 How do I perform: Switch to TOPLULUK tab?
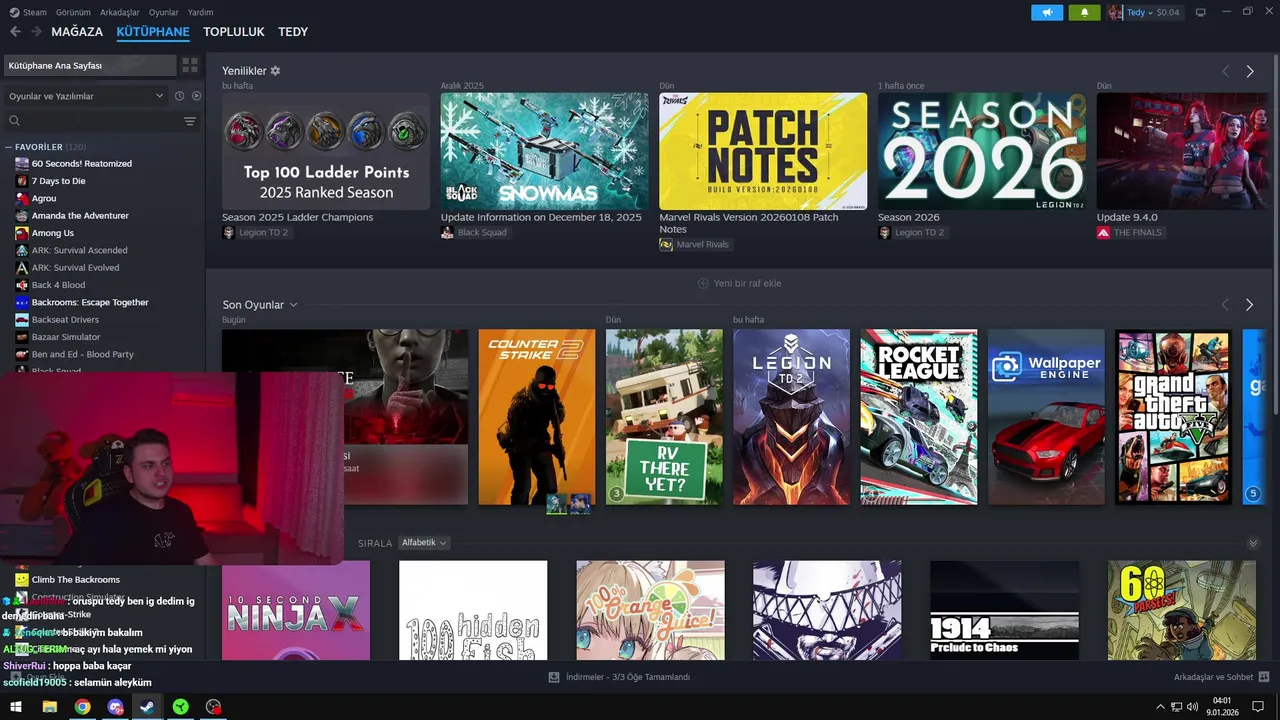tap(234, 32)
